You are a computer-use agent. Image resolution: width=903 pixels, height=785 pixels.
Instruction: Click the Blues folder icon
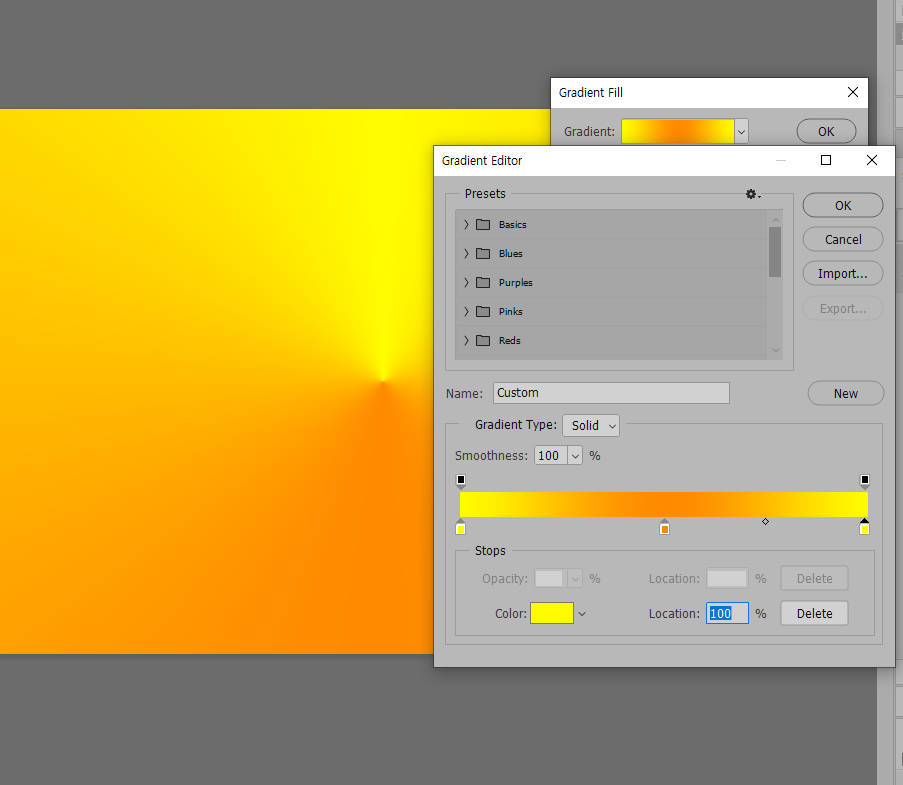point(483,253)
